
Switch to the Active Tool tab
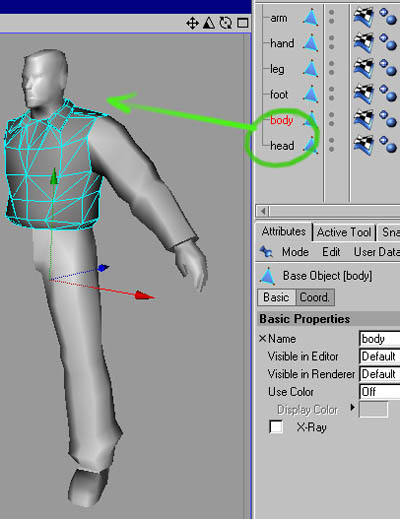click(x=344, y=232)
